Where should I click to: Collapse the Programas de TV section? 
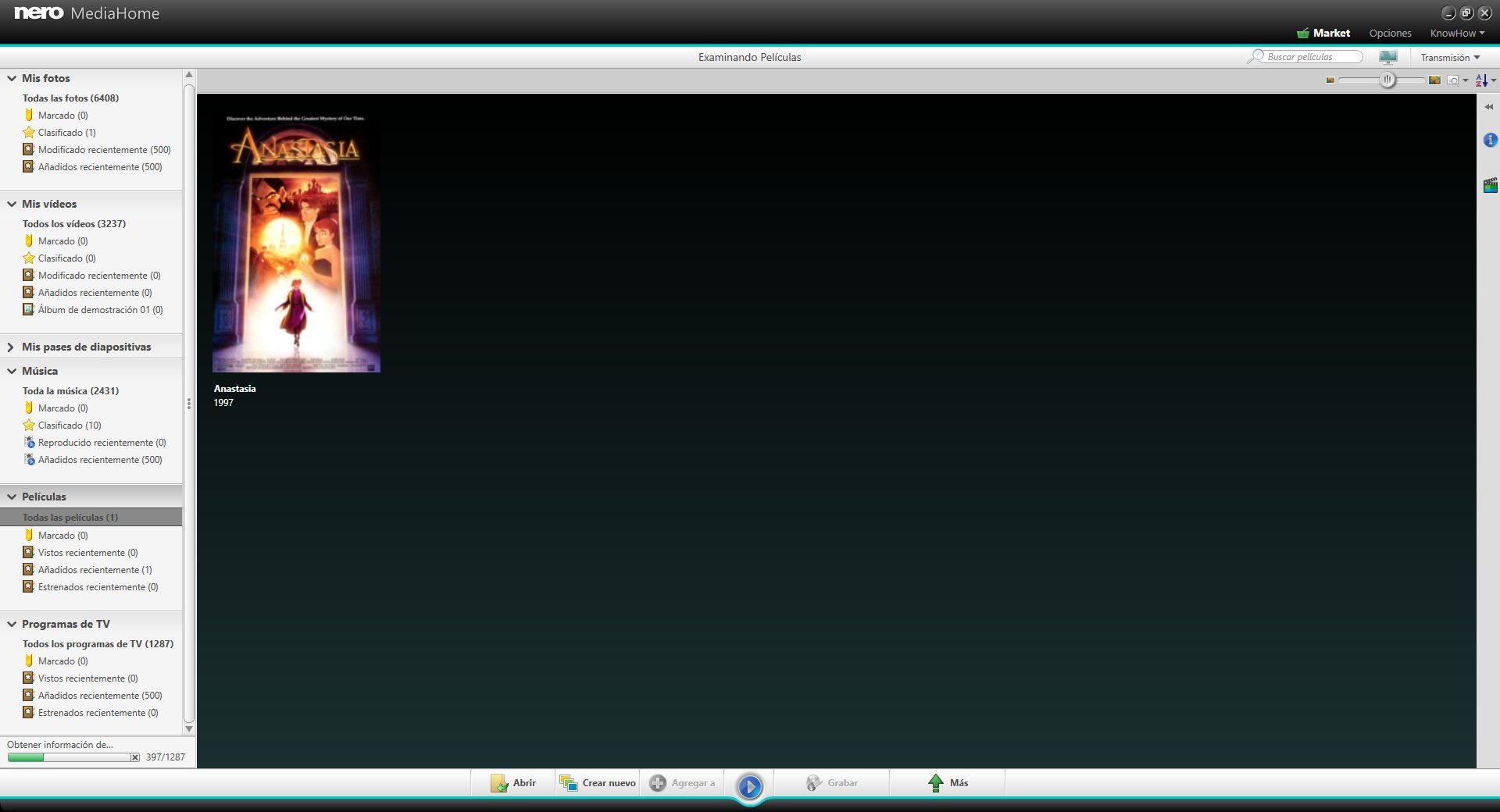[12, 624]
